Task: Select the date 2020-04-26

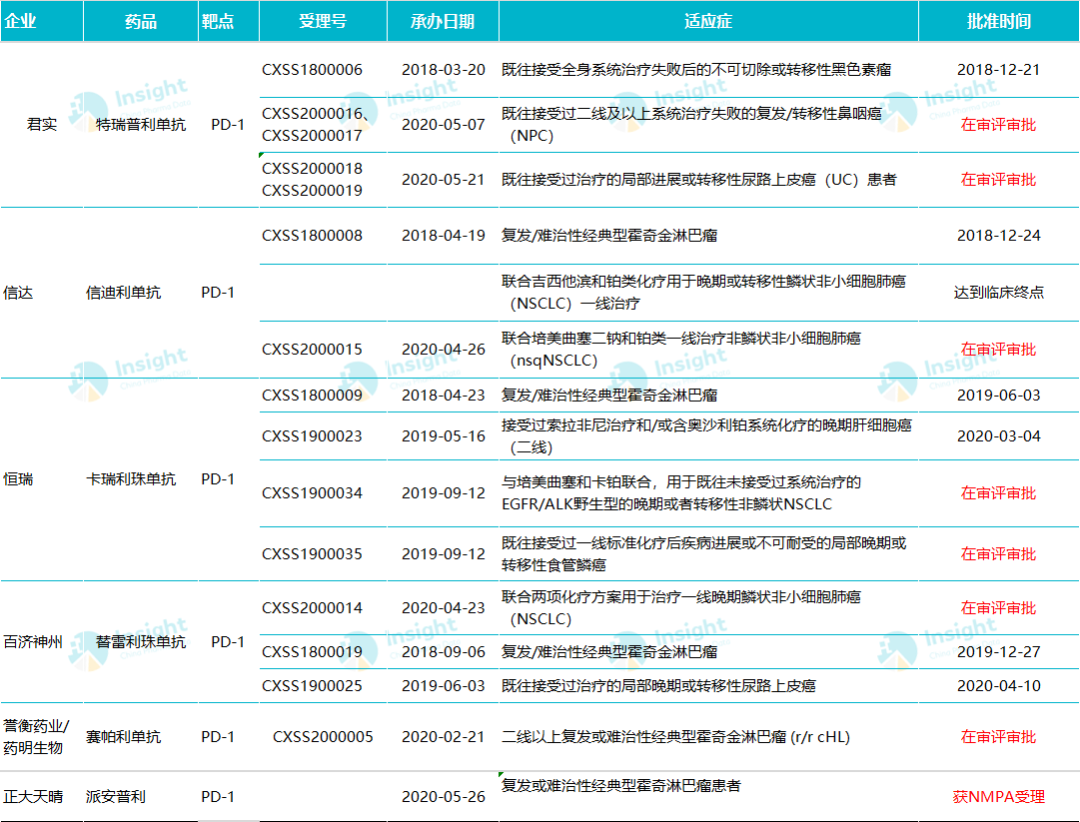Action: point(444,349)
